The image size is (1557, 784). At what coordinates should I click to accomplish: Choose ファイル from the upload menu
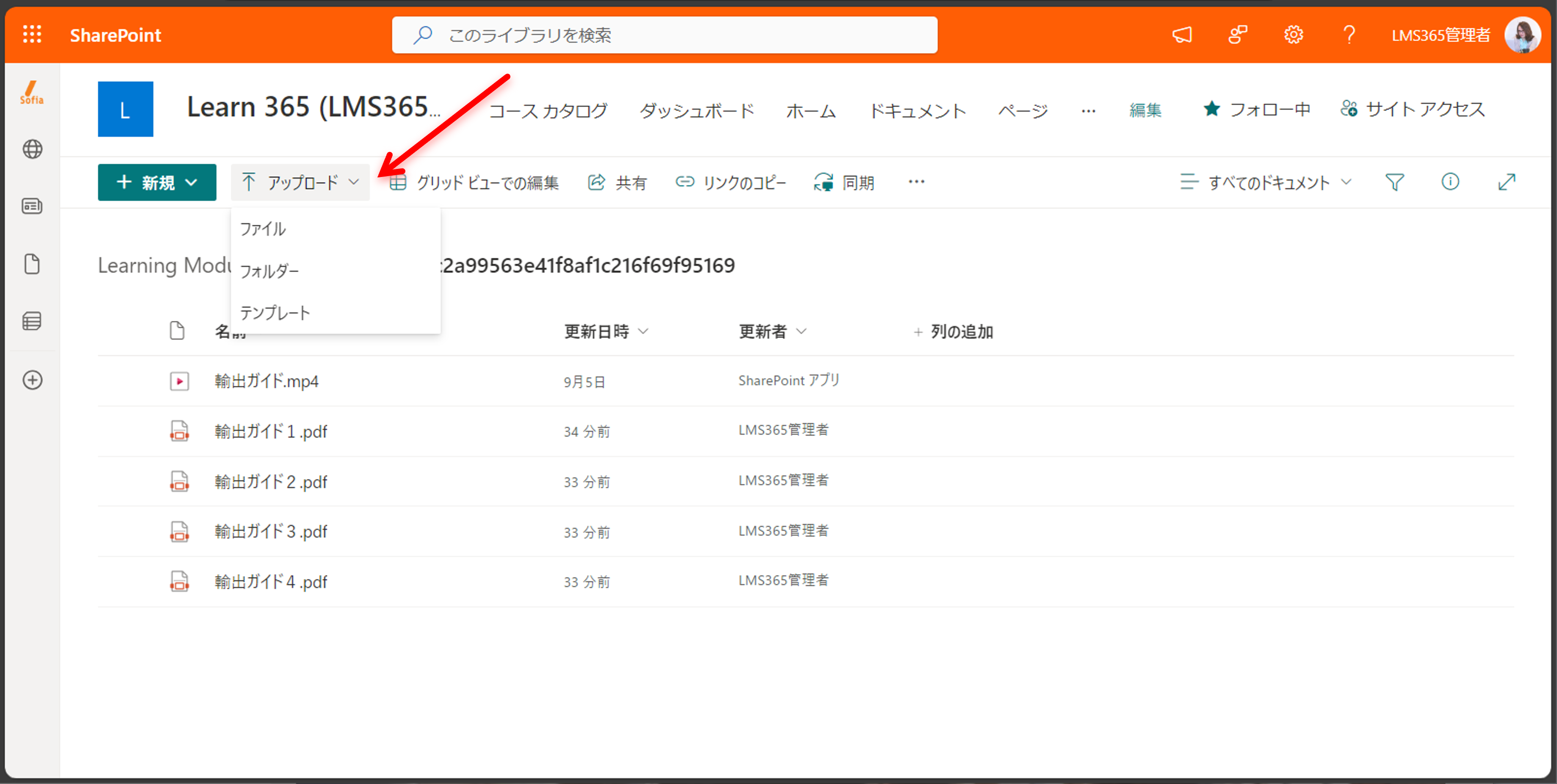335,229
